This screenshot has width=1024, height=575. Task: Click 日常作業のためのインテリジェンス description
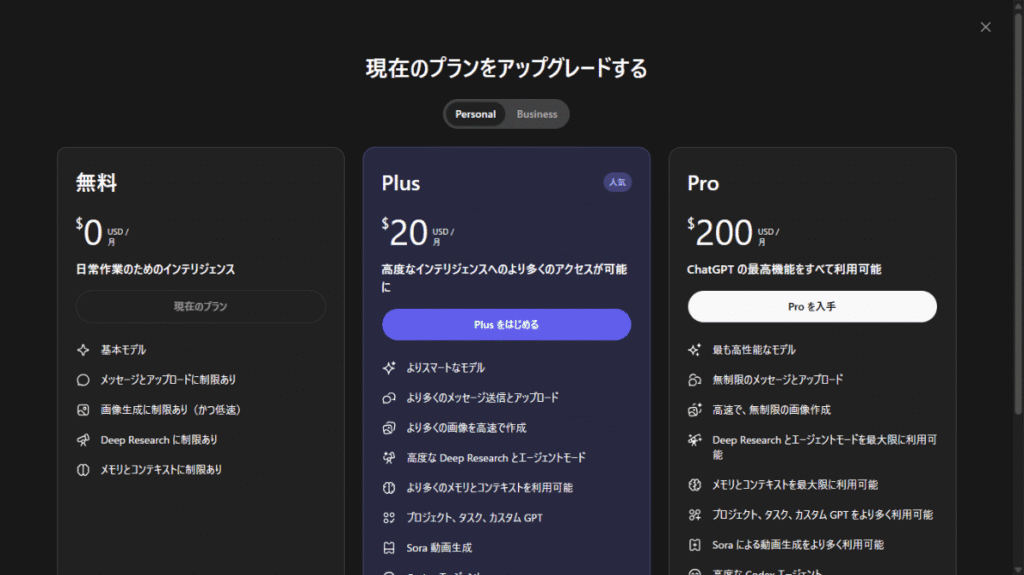pos(155,269)
